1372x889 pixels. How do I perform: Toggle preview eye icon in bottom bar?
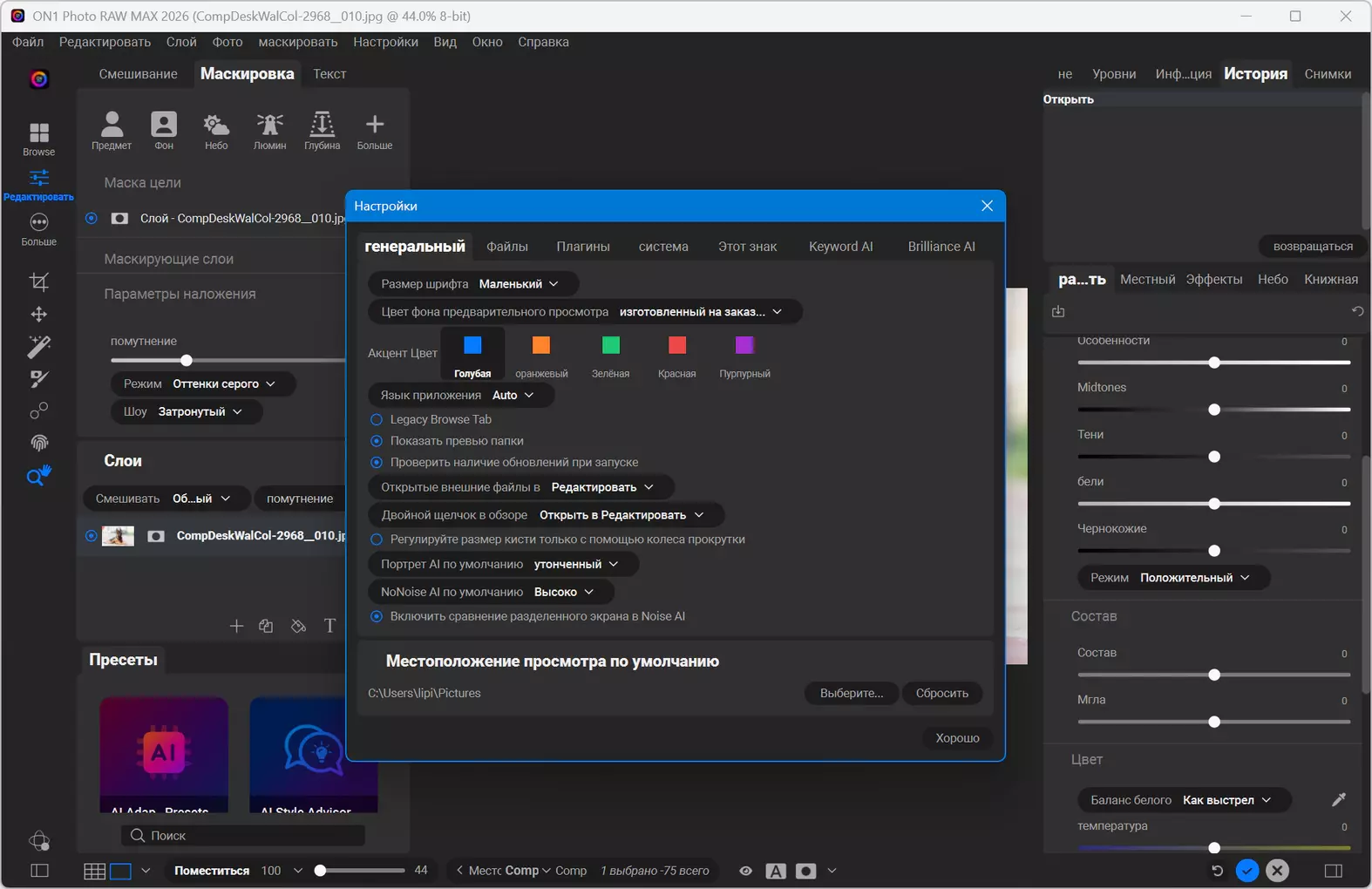[x=745, y=871]
